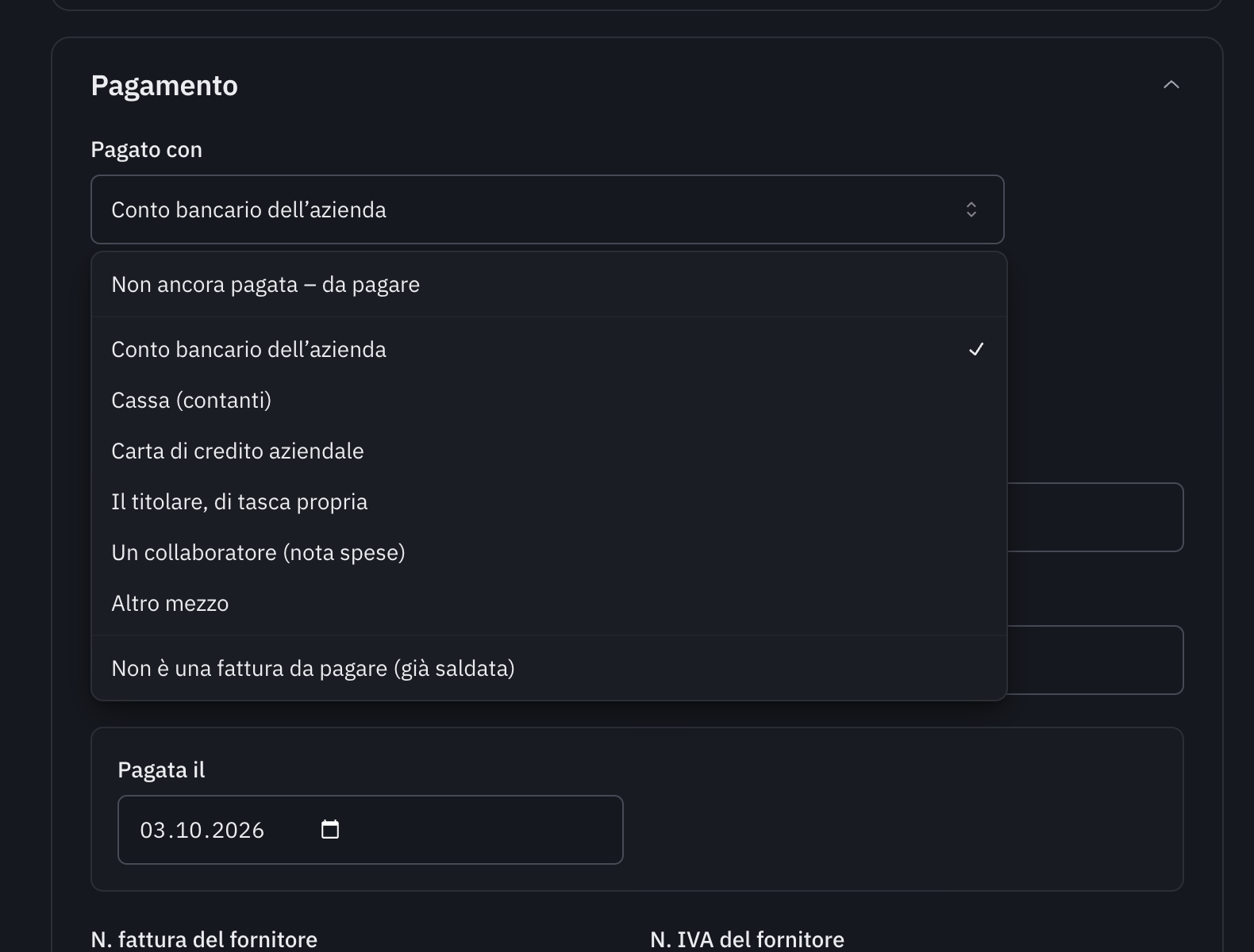The height and width of the screenshot is (952, 1254).
Task: Click the Pagata il label
Action: [161, 770]
